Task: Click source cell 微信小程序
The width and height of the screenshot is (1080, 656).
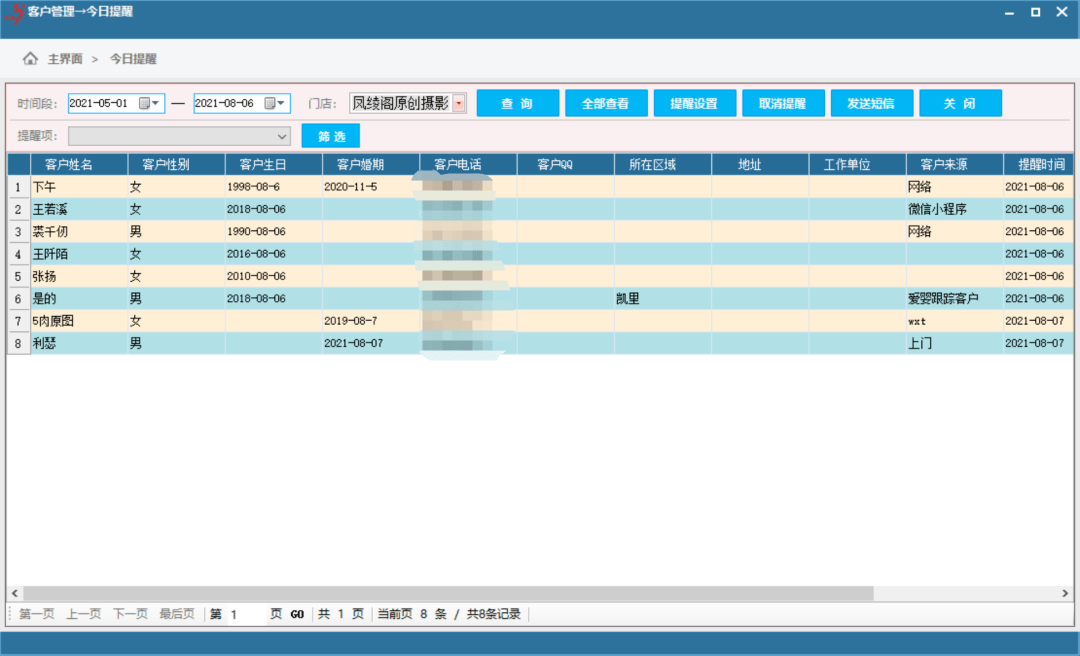Action: (955, 209)
